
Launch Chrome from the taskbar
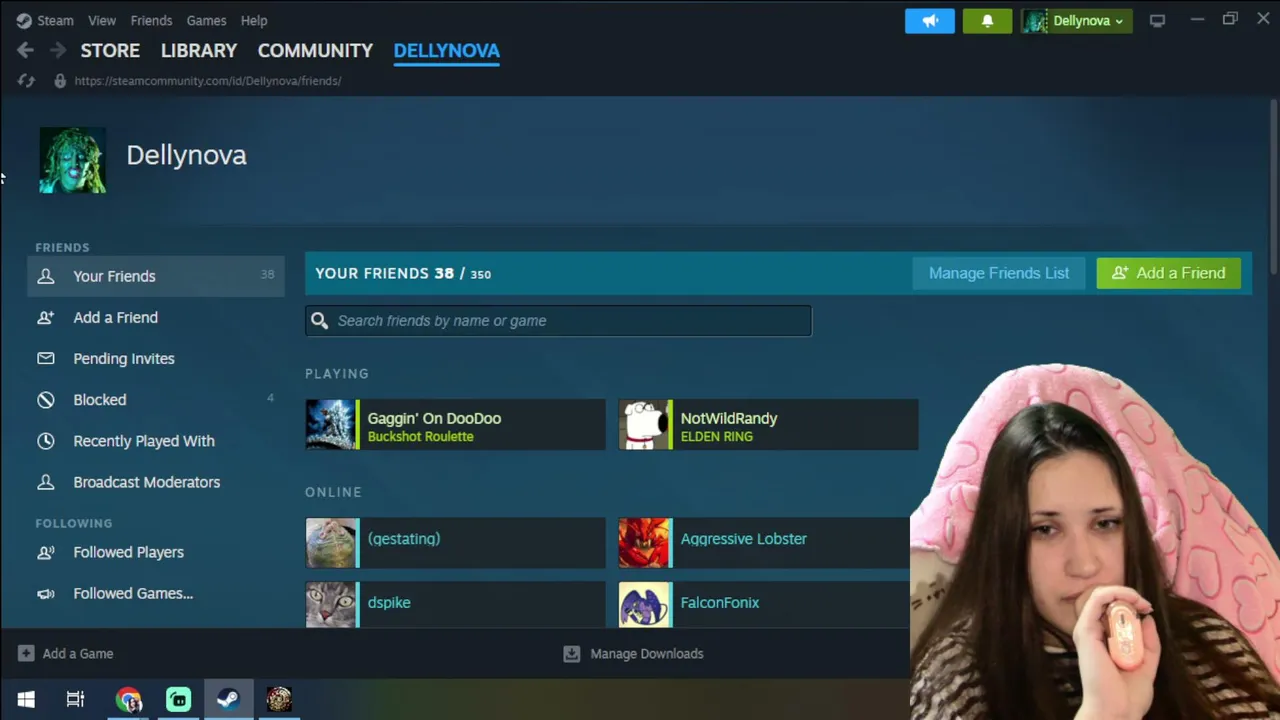[128, 700]
